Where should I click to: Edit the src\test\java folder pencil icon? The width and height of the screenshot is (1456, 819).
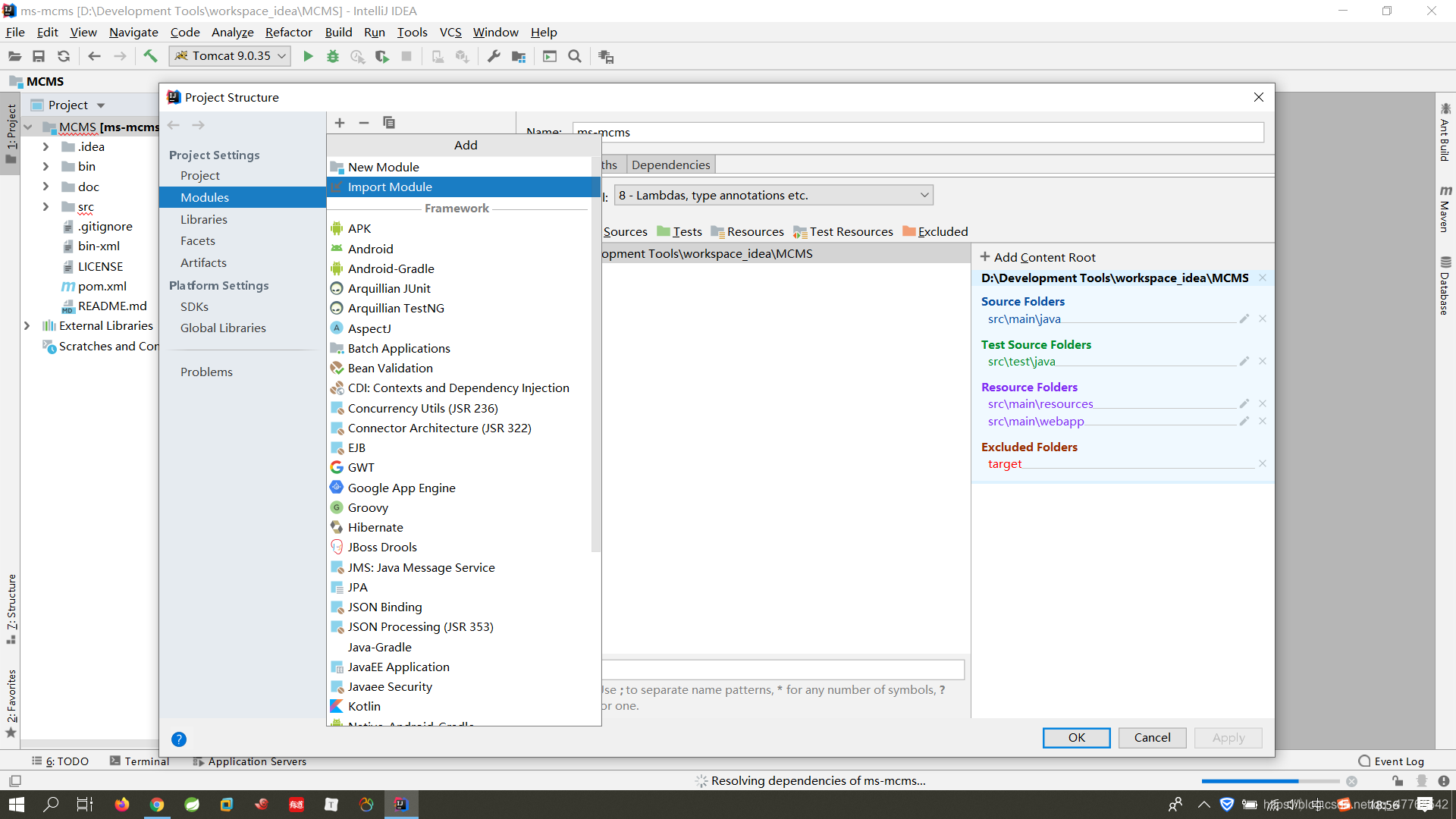click(1244, 361)
